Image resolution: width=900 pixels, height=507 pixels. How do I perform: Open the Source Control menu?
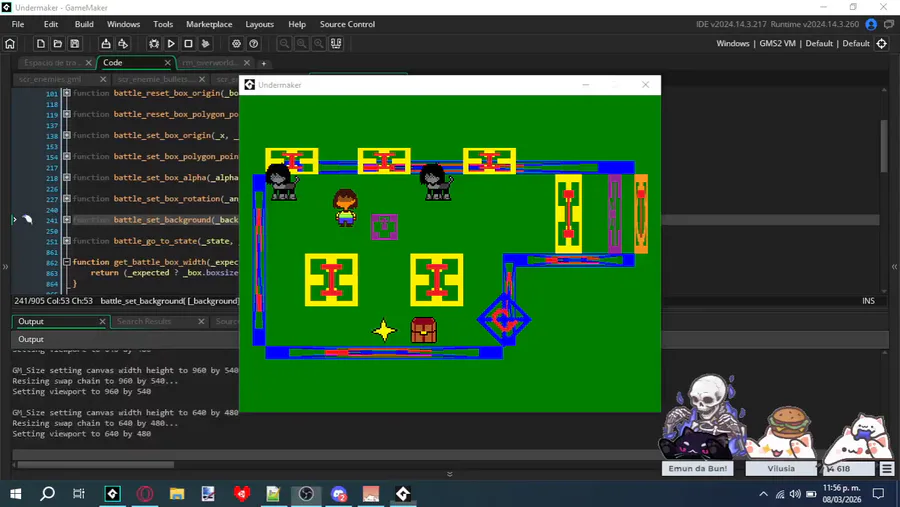(x=347, y=24)
